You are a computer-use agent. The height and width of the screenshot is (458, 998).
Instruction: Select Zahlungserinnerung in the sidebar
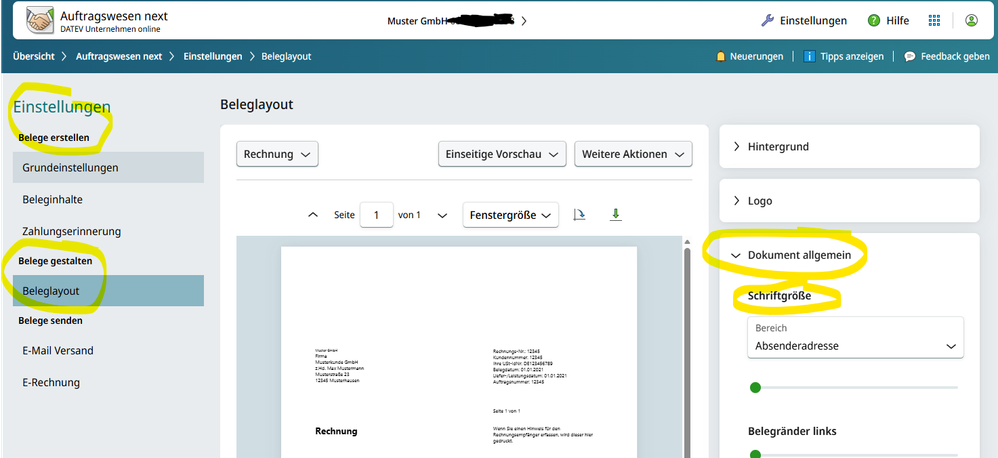108,232
